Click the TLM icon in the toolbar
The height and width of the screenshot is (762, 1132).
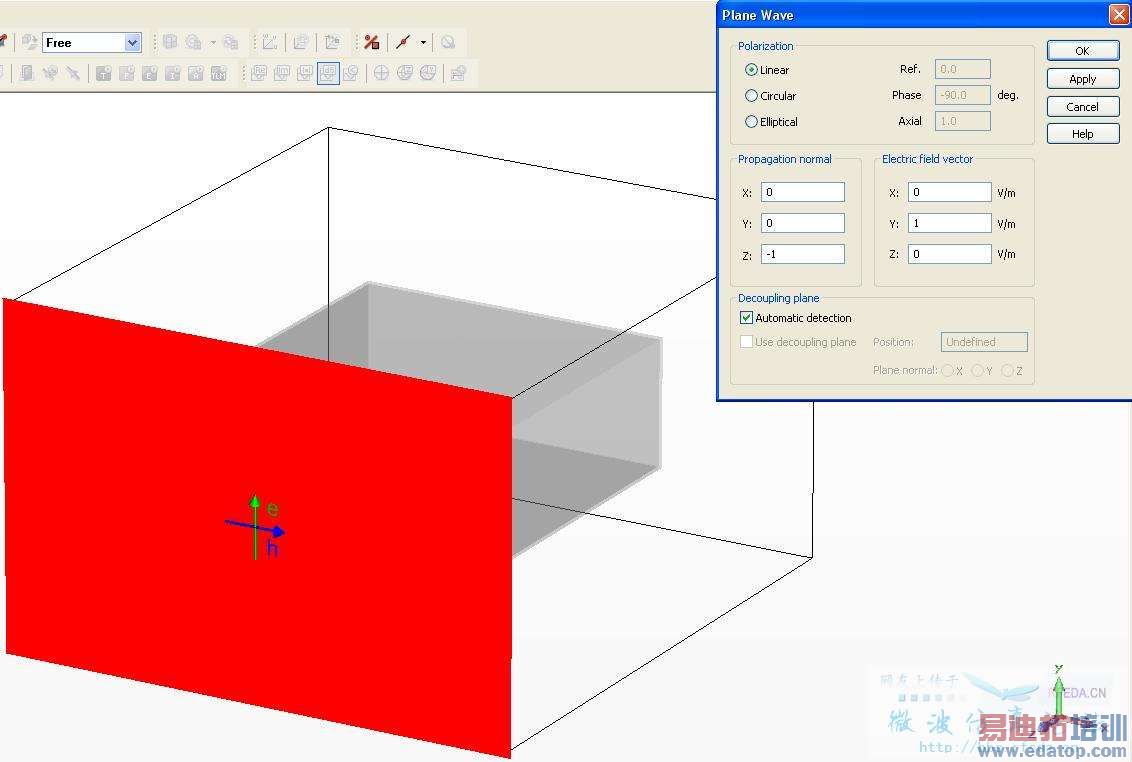(219, 73)
